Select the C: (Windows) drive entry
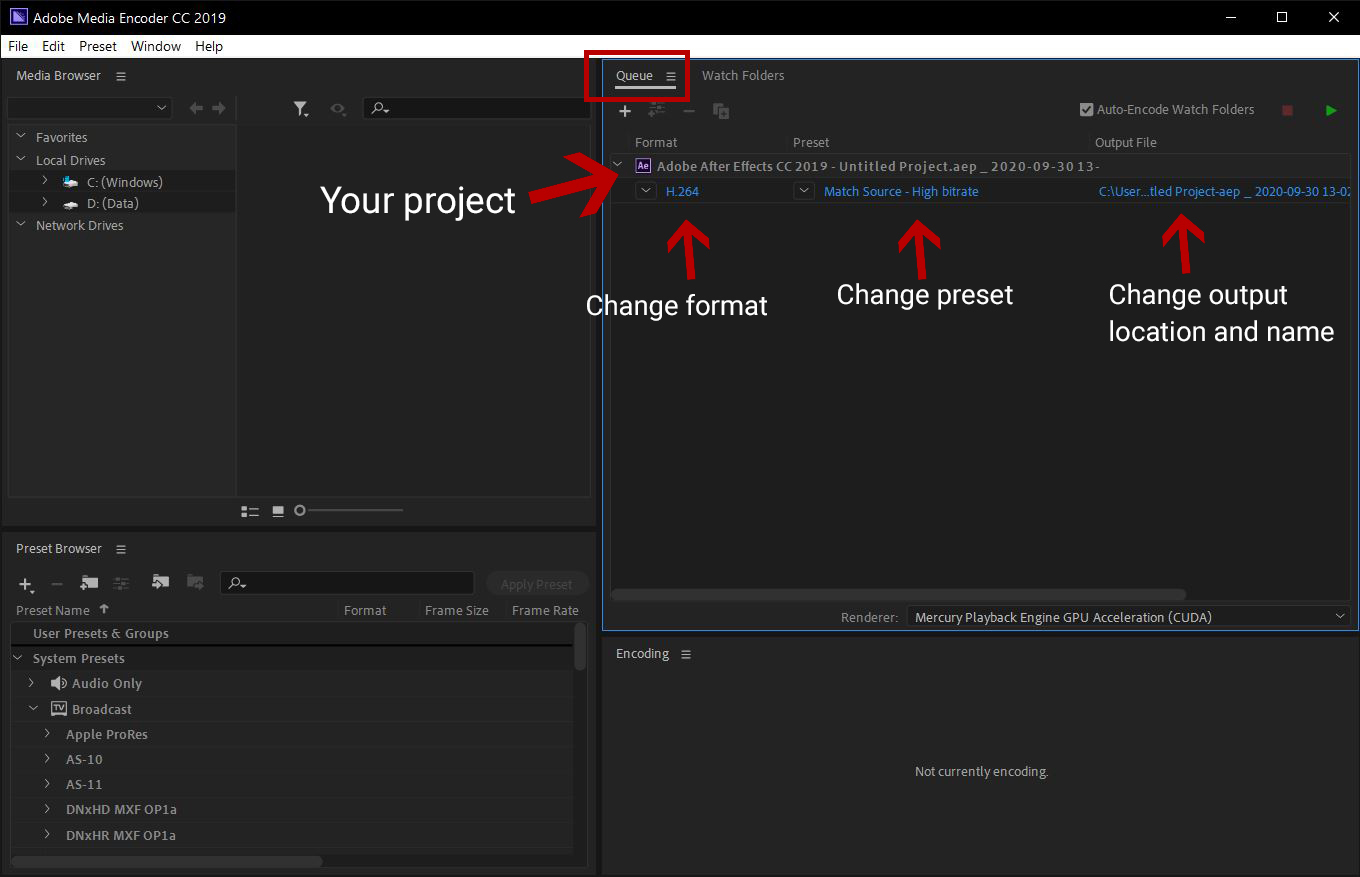 [124, 182]
